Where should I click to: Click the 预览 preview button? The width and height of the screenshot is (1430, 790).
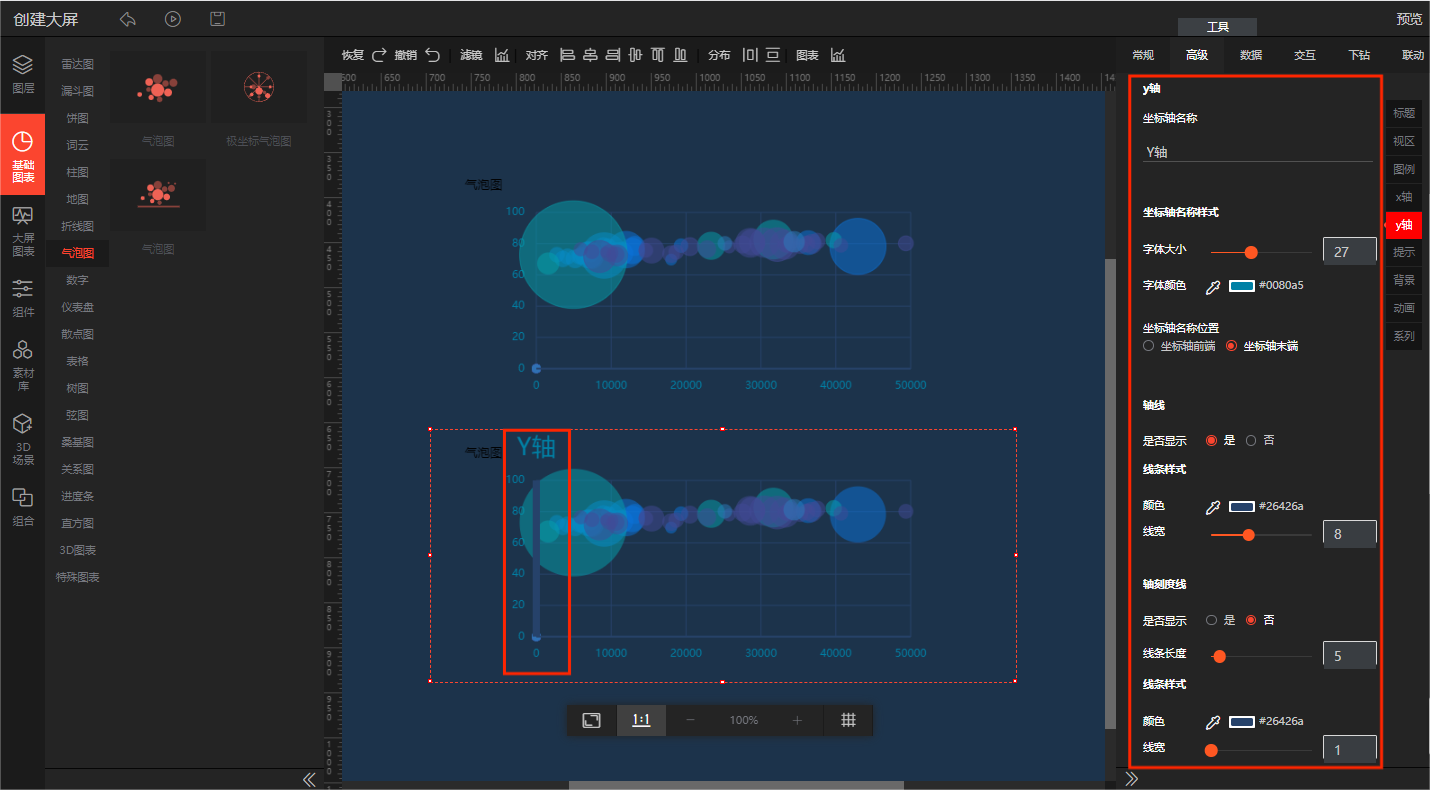click(x=1409, y=19)
